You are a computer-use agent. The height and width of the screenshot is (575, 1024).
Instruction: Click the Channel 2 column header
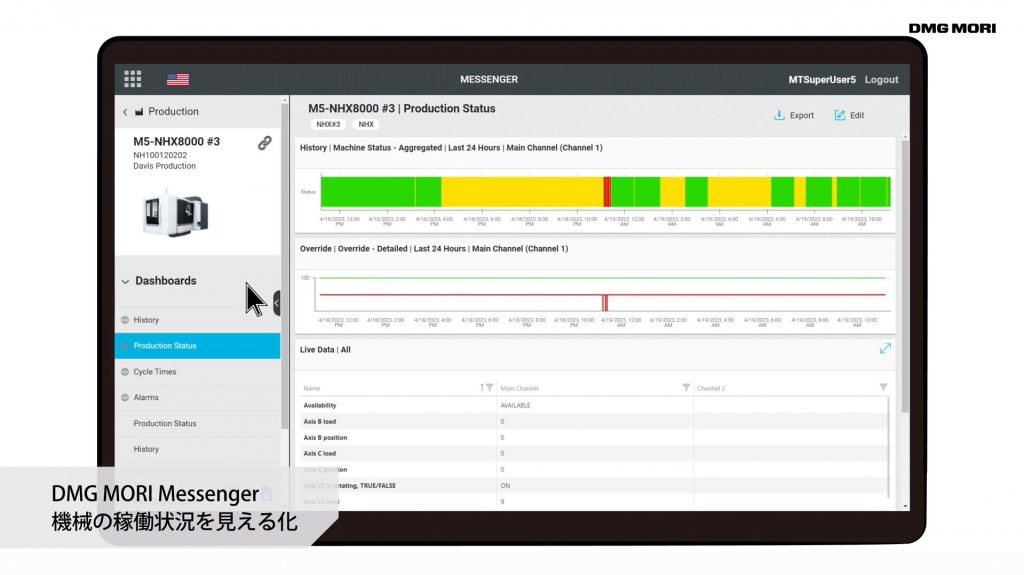711,388
